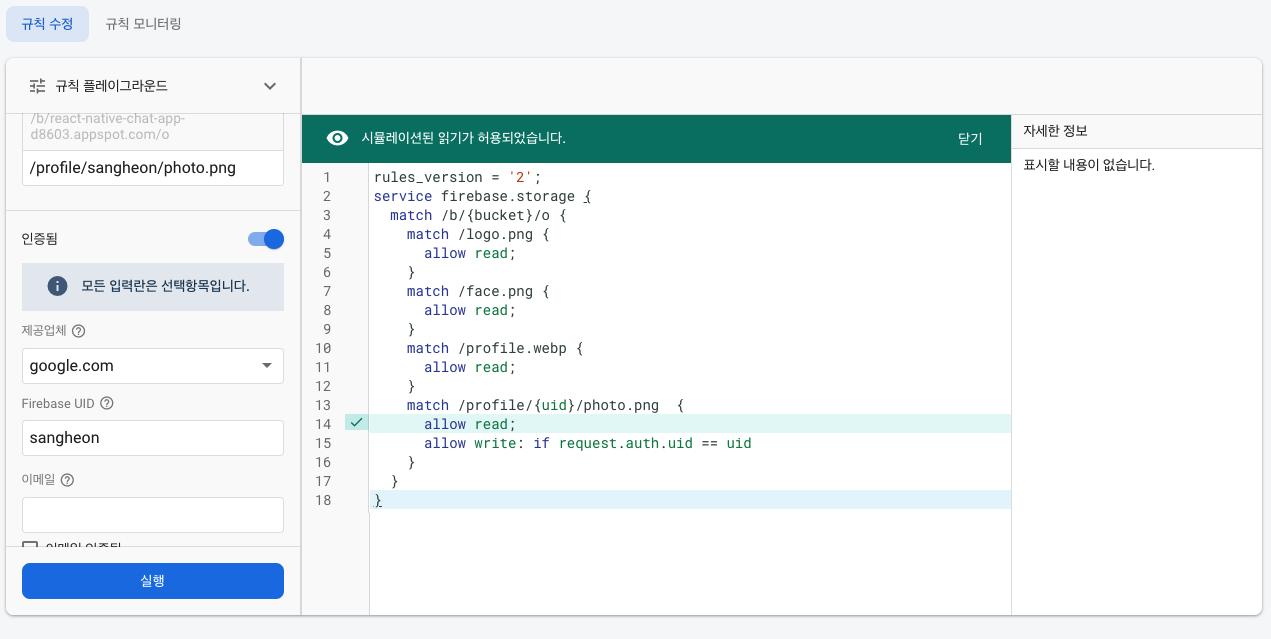This screenshot has height=639, width=1271.
Task: Toggle the 인증됨 switch off
Action: [266, 239]
